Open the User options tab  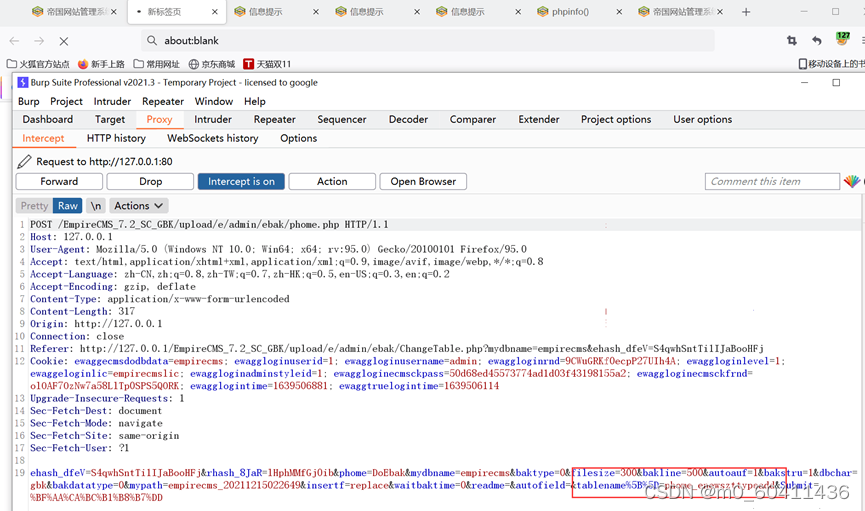pos(702,119)
